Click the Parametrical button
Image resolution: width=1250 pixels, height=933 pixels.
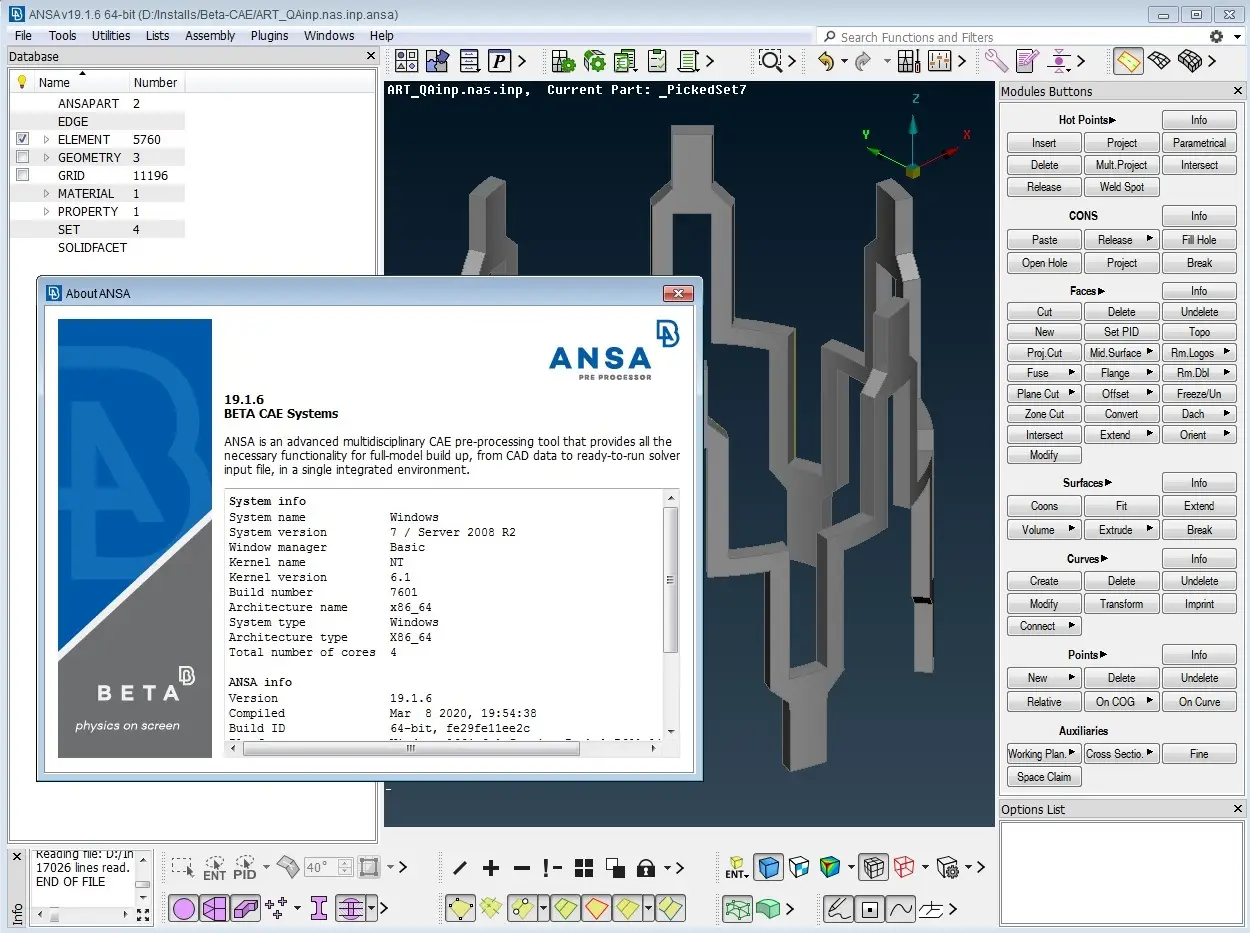[1199, 143]
